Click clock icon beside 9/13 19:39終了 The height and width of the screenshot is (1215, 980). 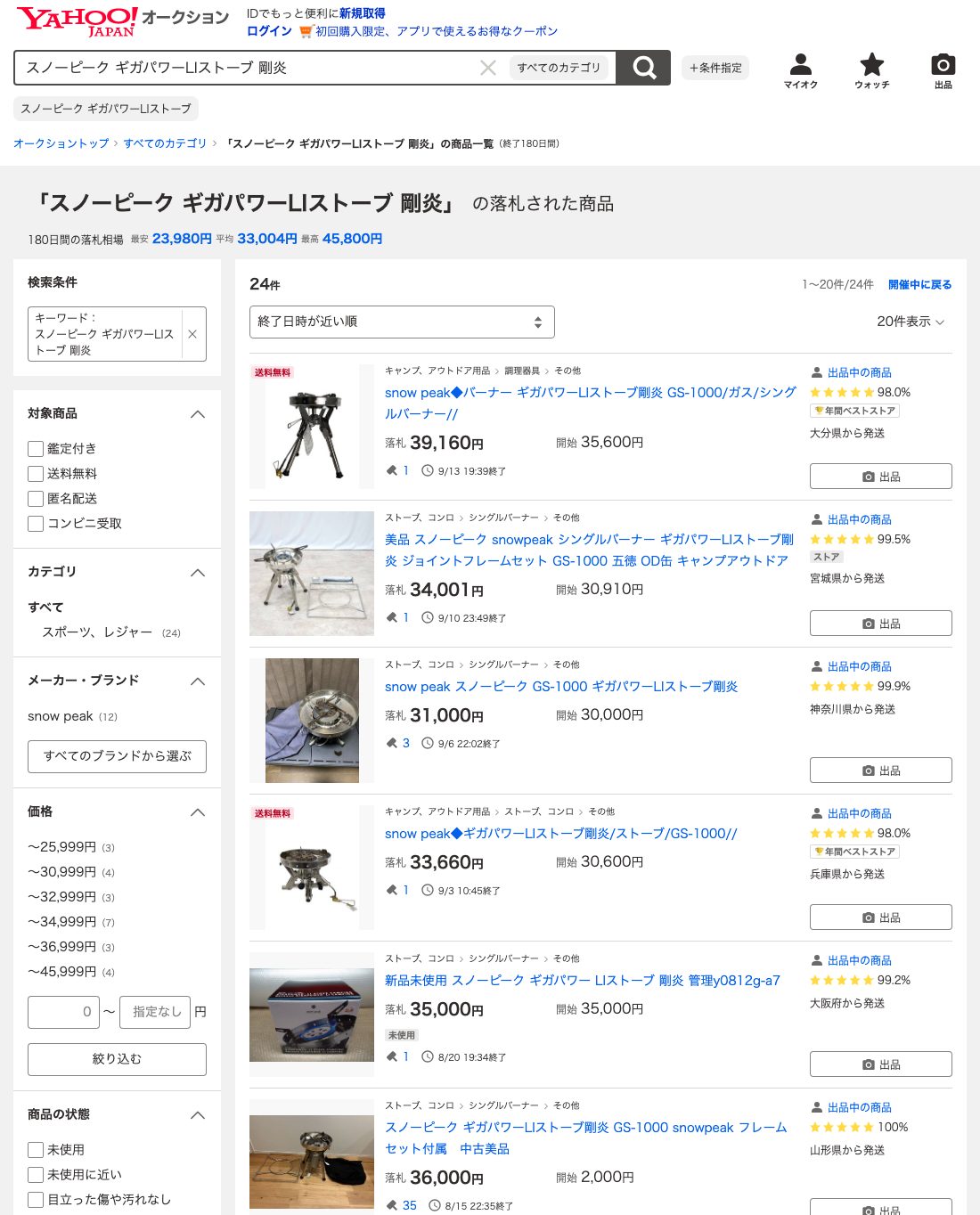click(428, 470)
